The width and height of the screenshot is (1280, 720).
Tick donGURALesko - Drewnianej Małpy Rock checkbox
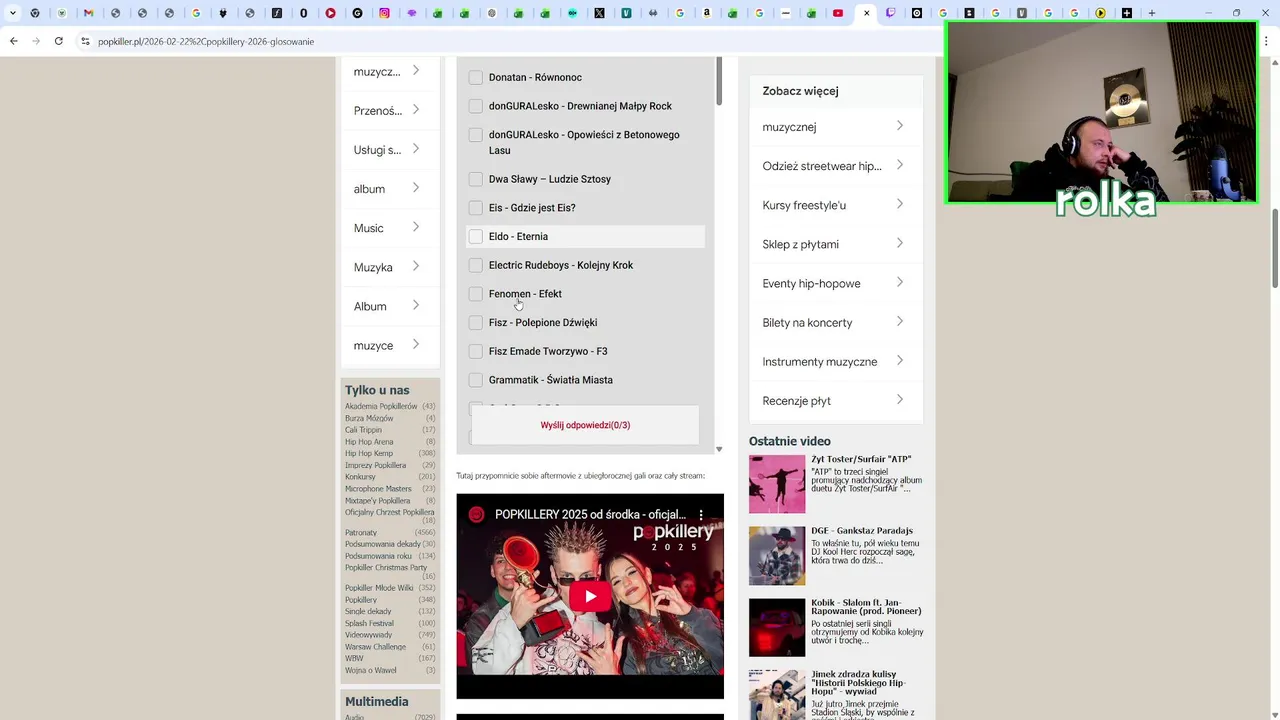(x=476, y=106)
